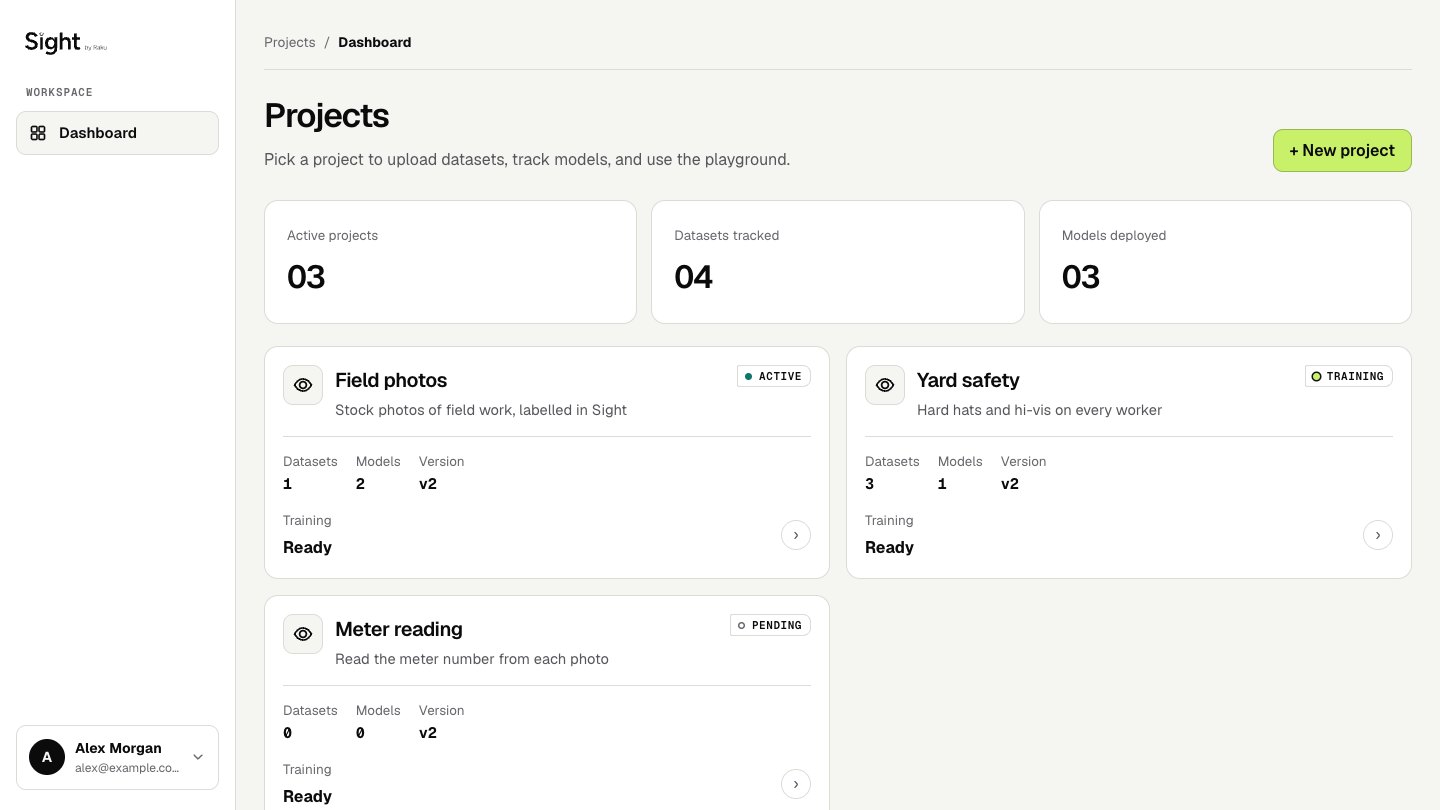The image size is (1440, 810).
Task: Click the TRAINING status badge on Yard safety
Action: 1349,376
